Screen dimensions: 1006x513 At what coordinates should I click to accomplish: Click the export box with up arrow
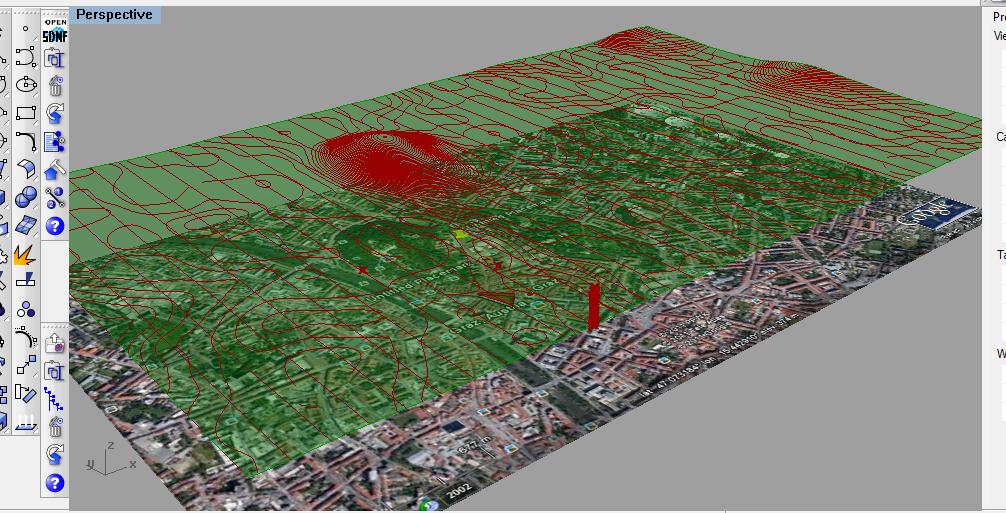54,345
